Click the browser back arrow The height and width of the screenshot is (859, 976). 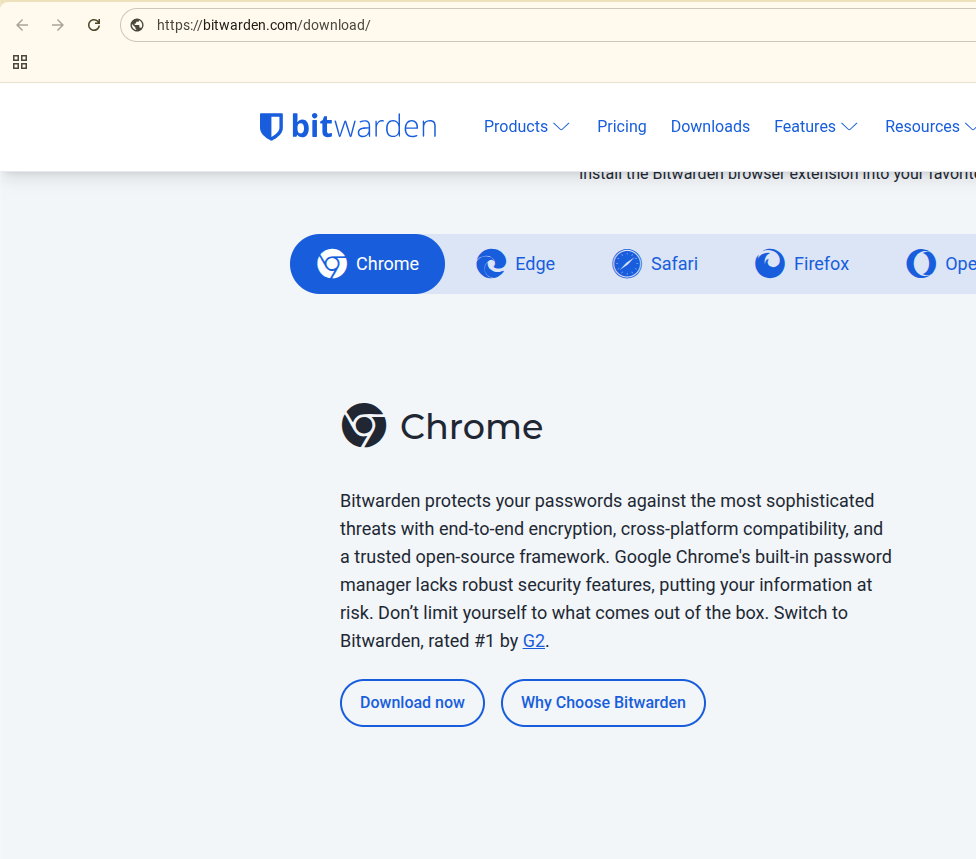point(22,25)
